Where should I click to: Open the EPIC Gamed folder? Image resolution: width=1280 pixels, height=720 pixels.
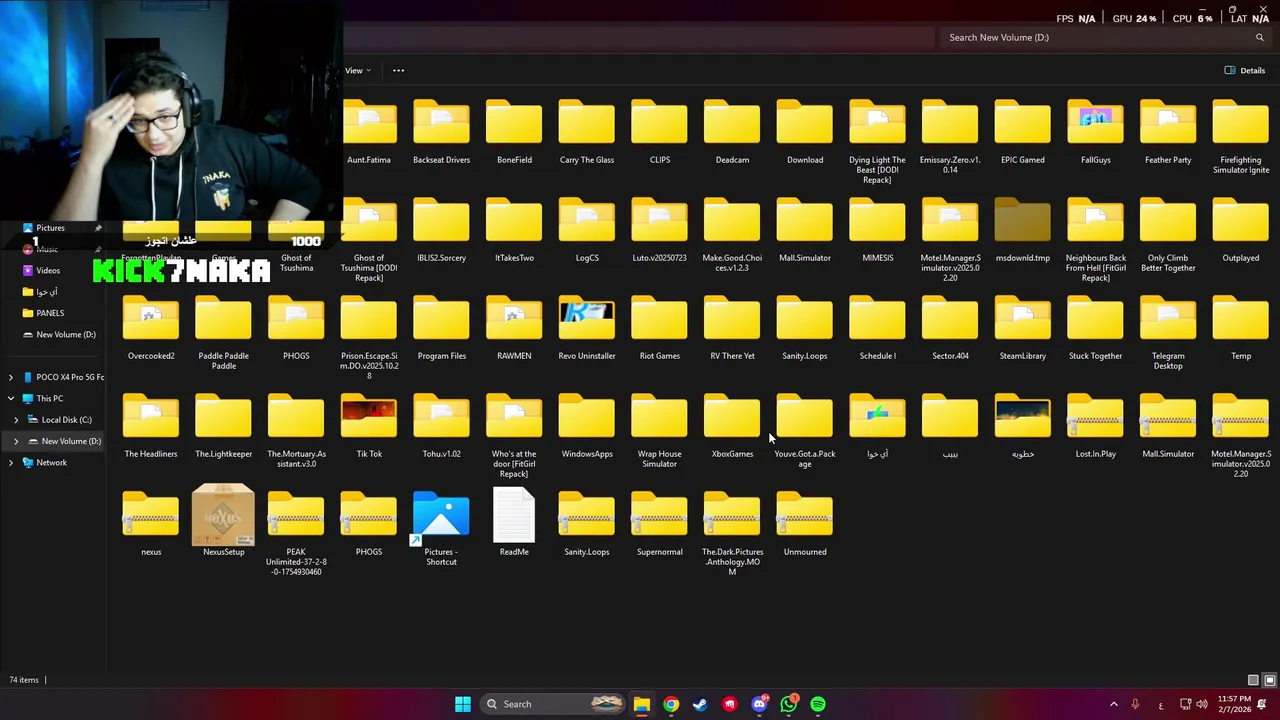pyautogui.click(x=1023, y=132)
